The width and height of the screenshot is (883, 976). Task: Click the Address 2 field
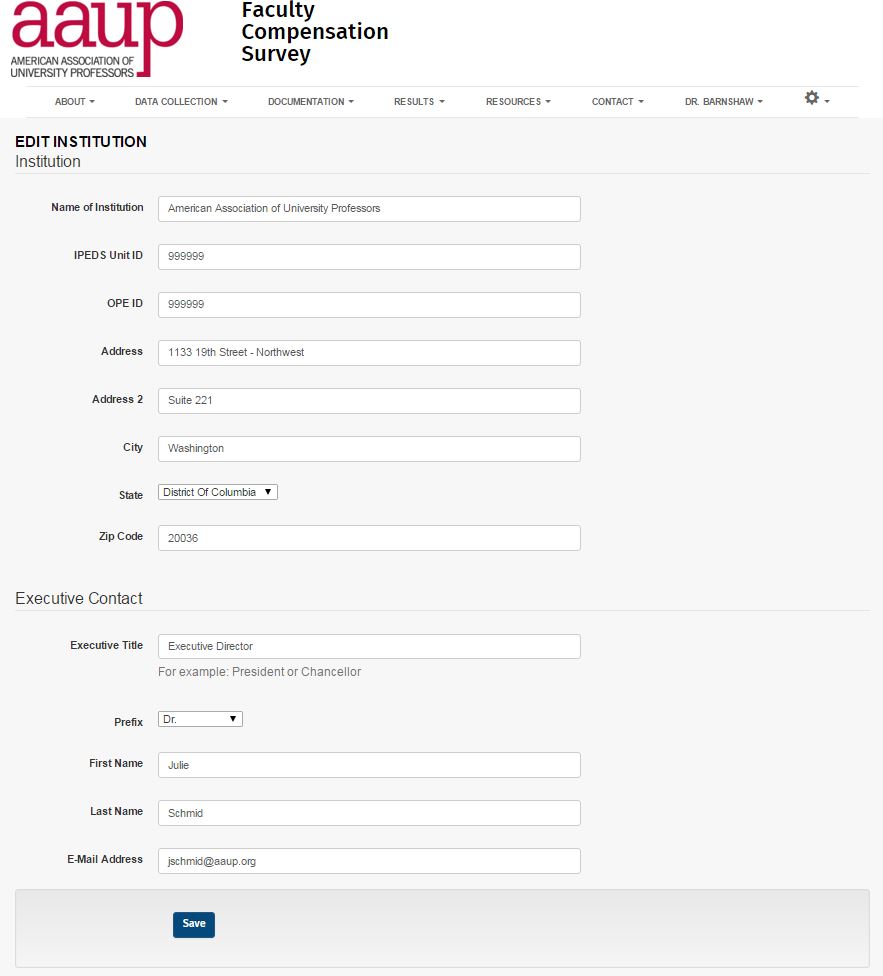pyautogui.click(x=369, y=400)
